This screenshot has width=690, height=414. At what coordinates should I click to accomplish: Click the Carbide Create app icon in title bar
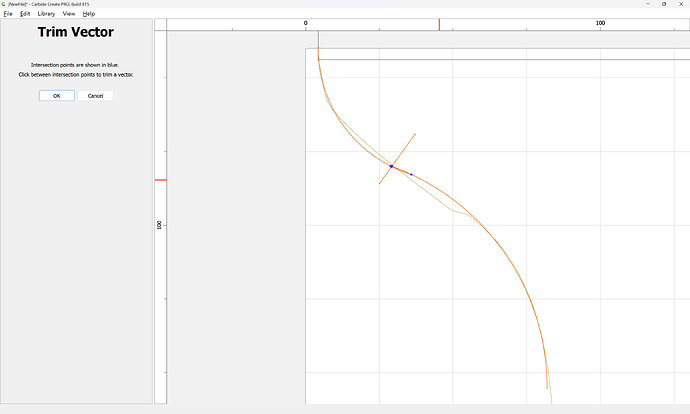click(x=4, y=4)
